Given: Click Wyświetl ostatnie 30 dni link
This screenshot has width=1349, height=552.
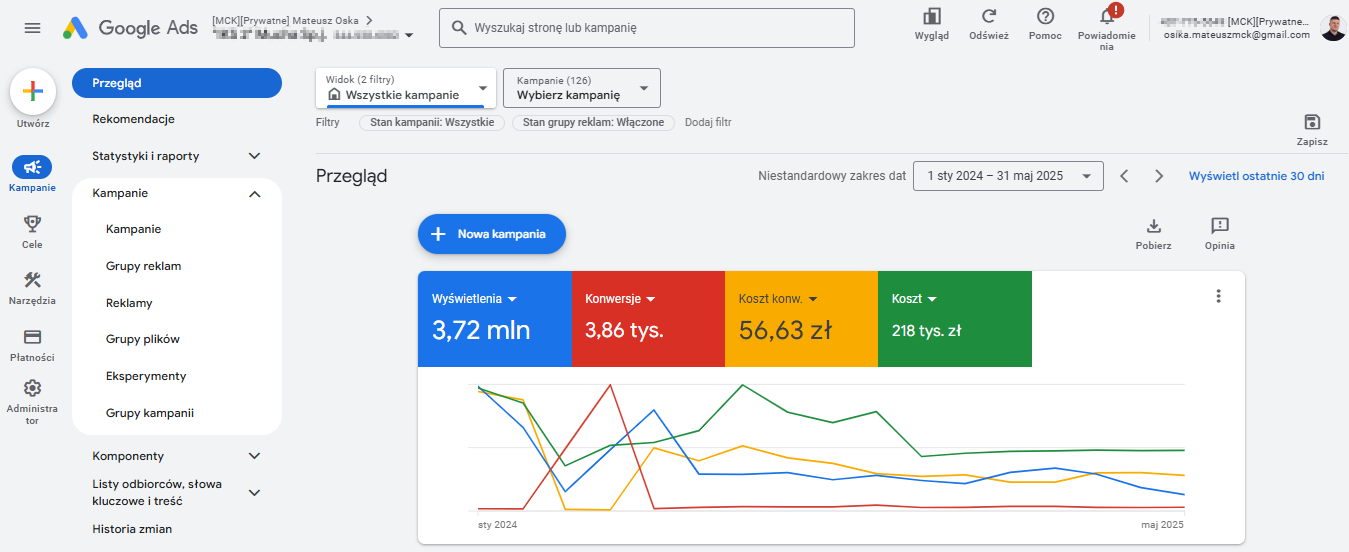Looking at the screenshot, I should pos(1256,176).
